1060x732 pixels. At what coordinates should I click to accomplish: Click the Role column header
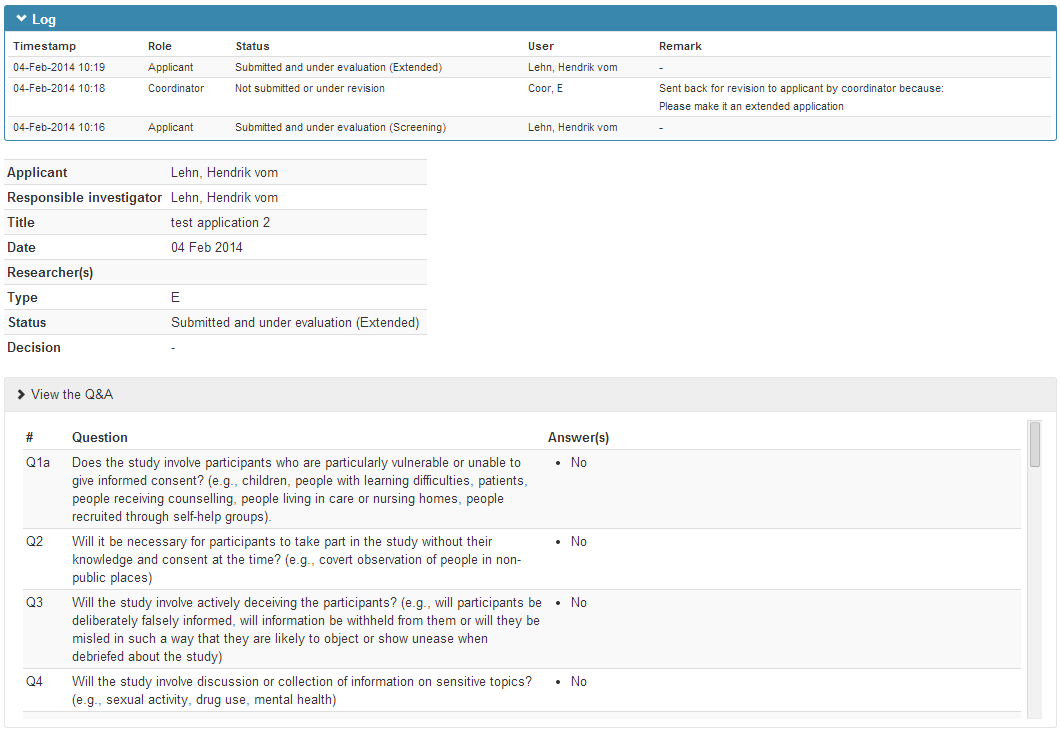pos(160,46)
